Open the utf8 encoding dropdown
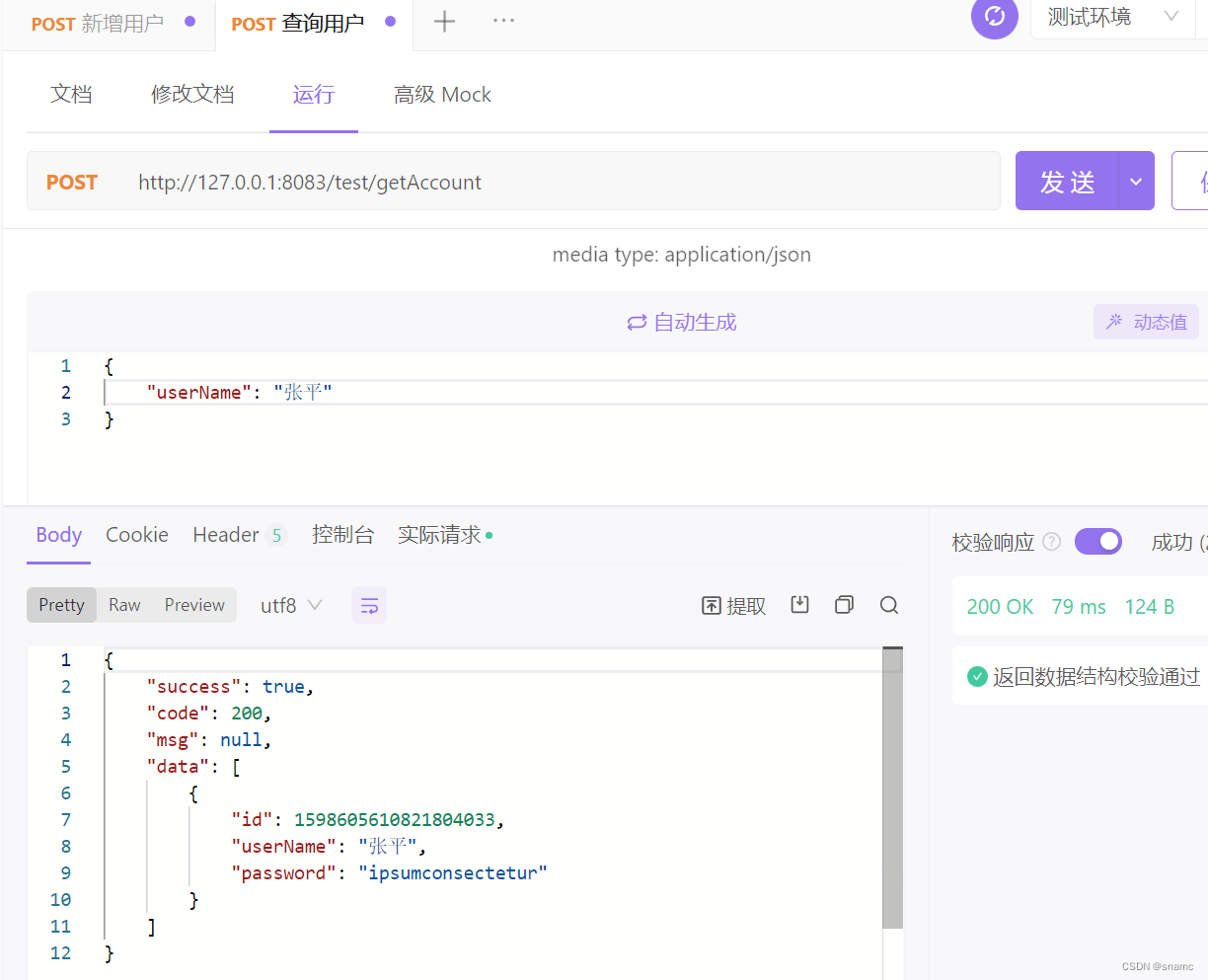Viewport: 1208px width, 980px height. point(290,605)
